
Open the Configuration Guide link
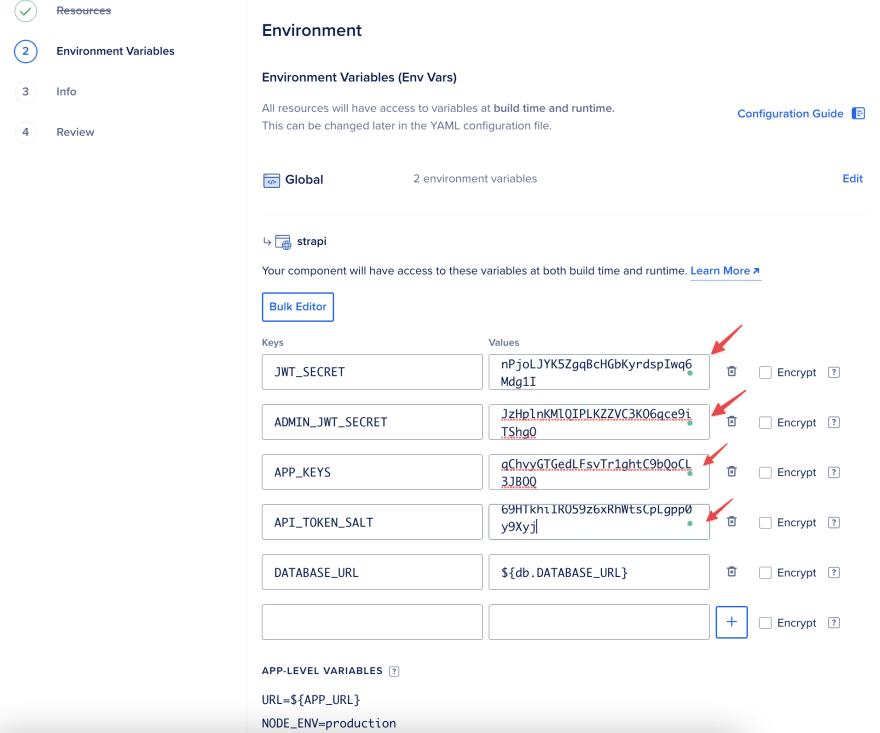tap(790, 114)
